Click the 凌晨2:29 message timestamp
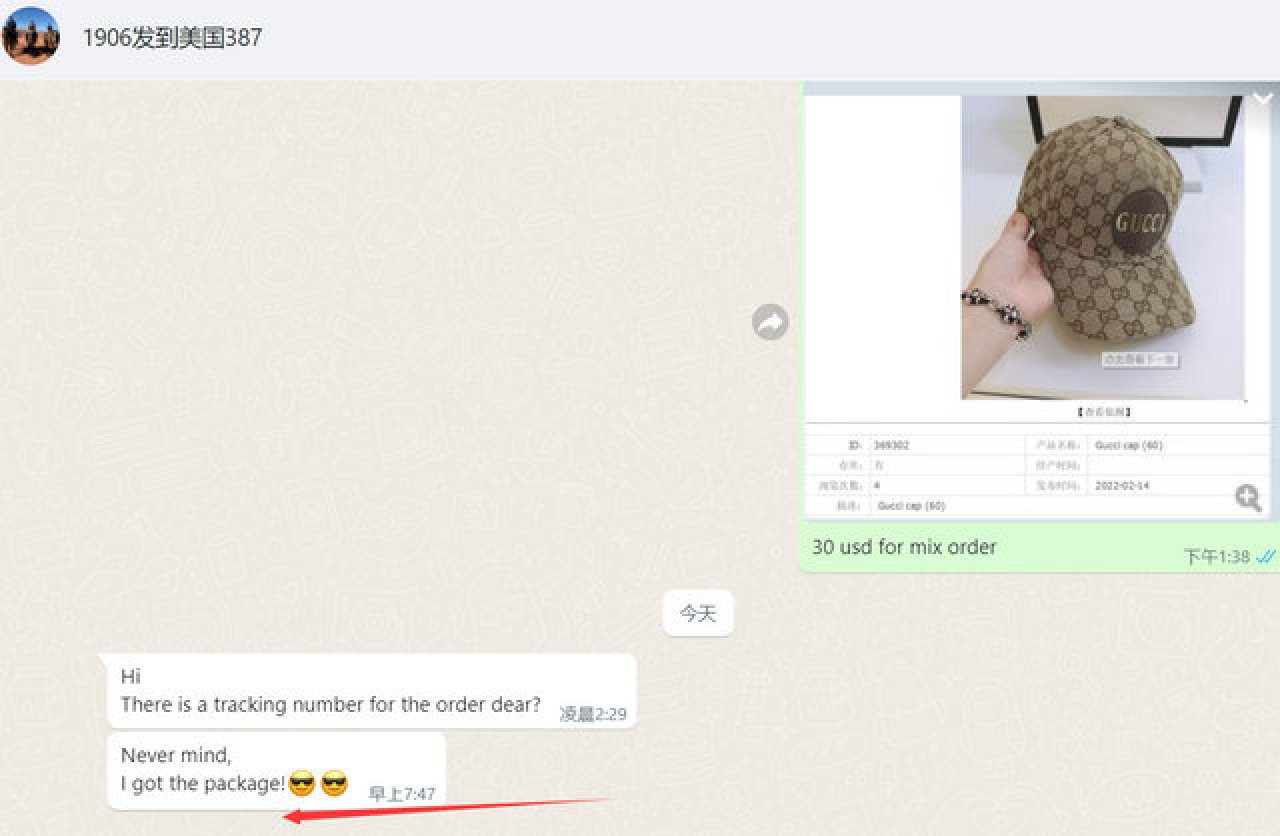The height and width of the screenshot is (836, 1280). [593, 714]
